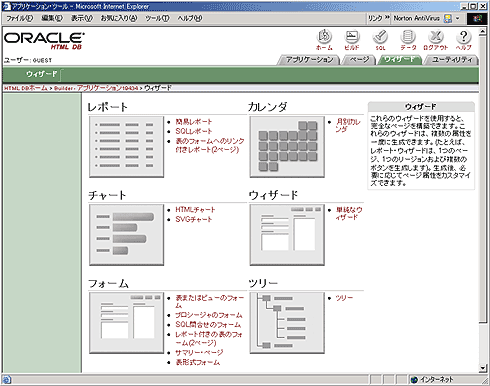Click HTML DBホーム breadcrumb link
The width and height of the screenshot is (490, 386).
point(25,88)
